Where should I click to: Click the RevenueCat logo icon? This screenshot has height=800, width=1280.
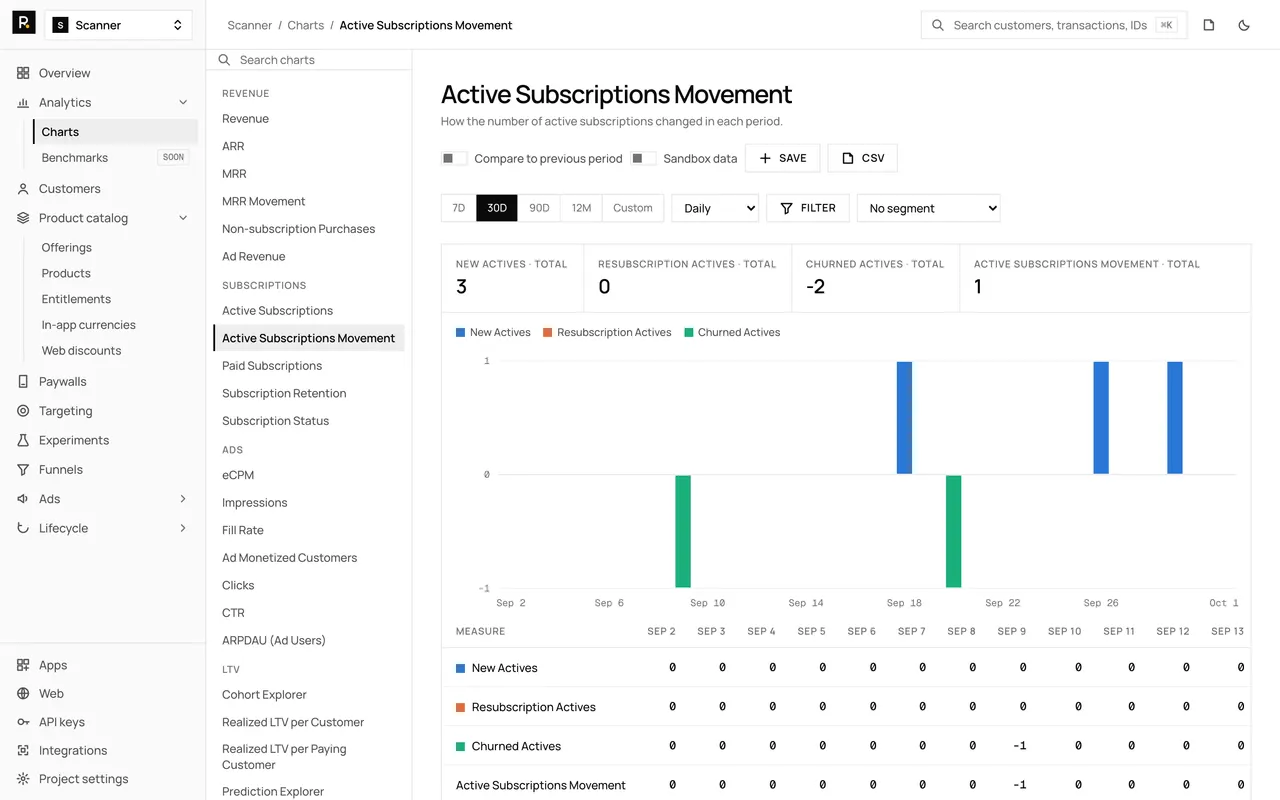[24, 24]
